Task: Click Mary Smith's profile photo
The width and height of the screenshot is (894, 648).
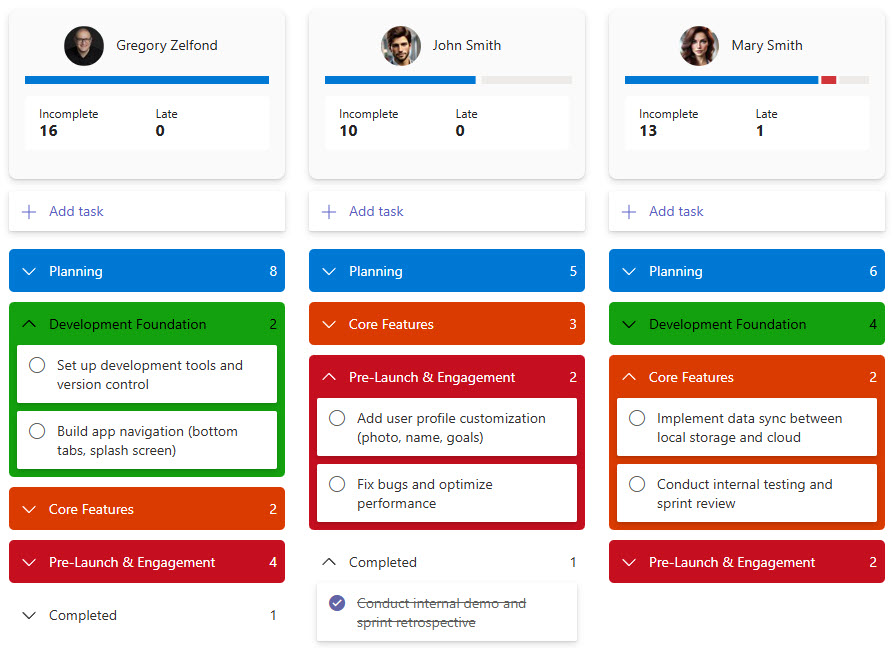Action: point(699,46)
